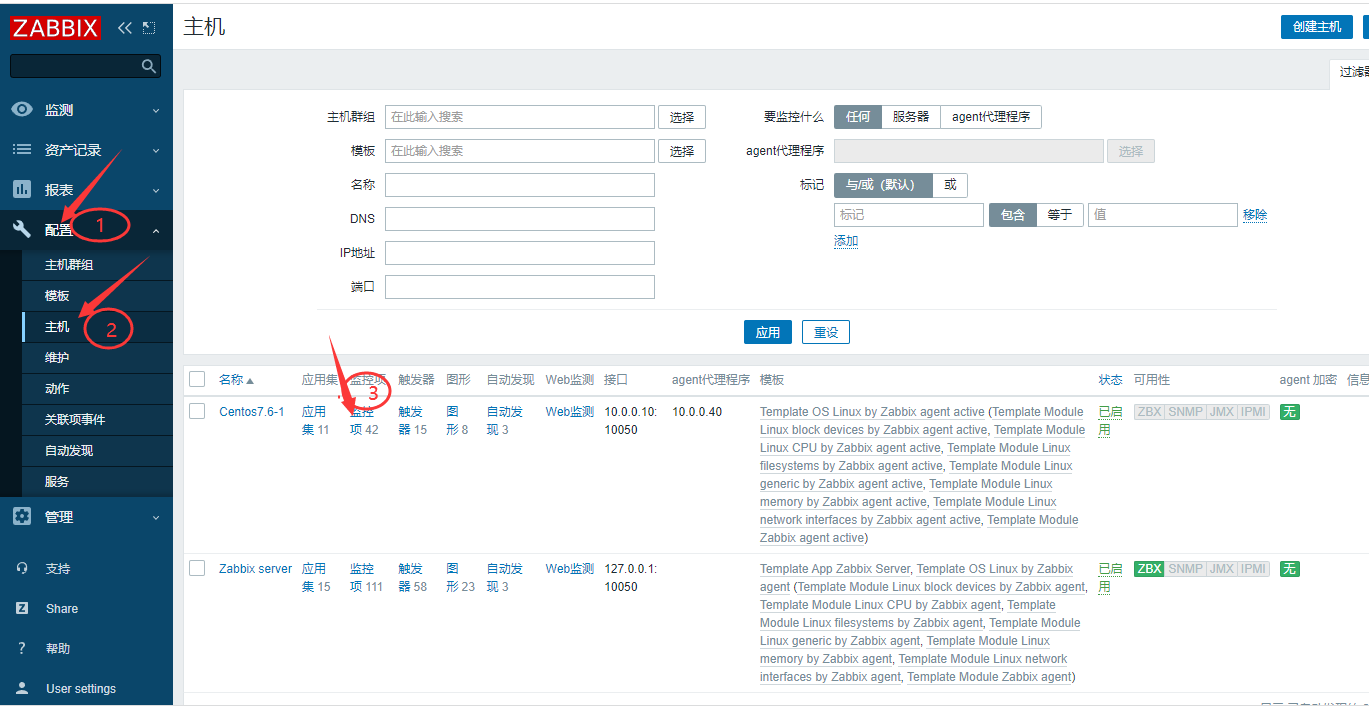Open 模板 templates submenu item

57,296
